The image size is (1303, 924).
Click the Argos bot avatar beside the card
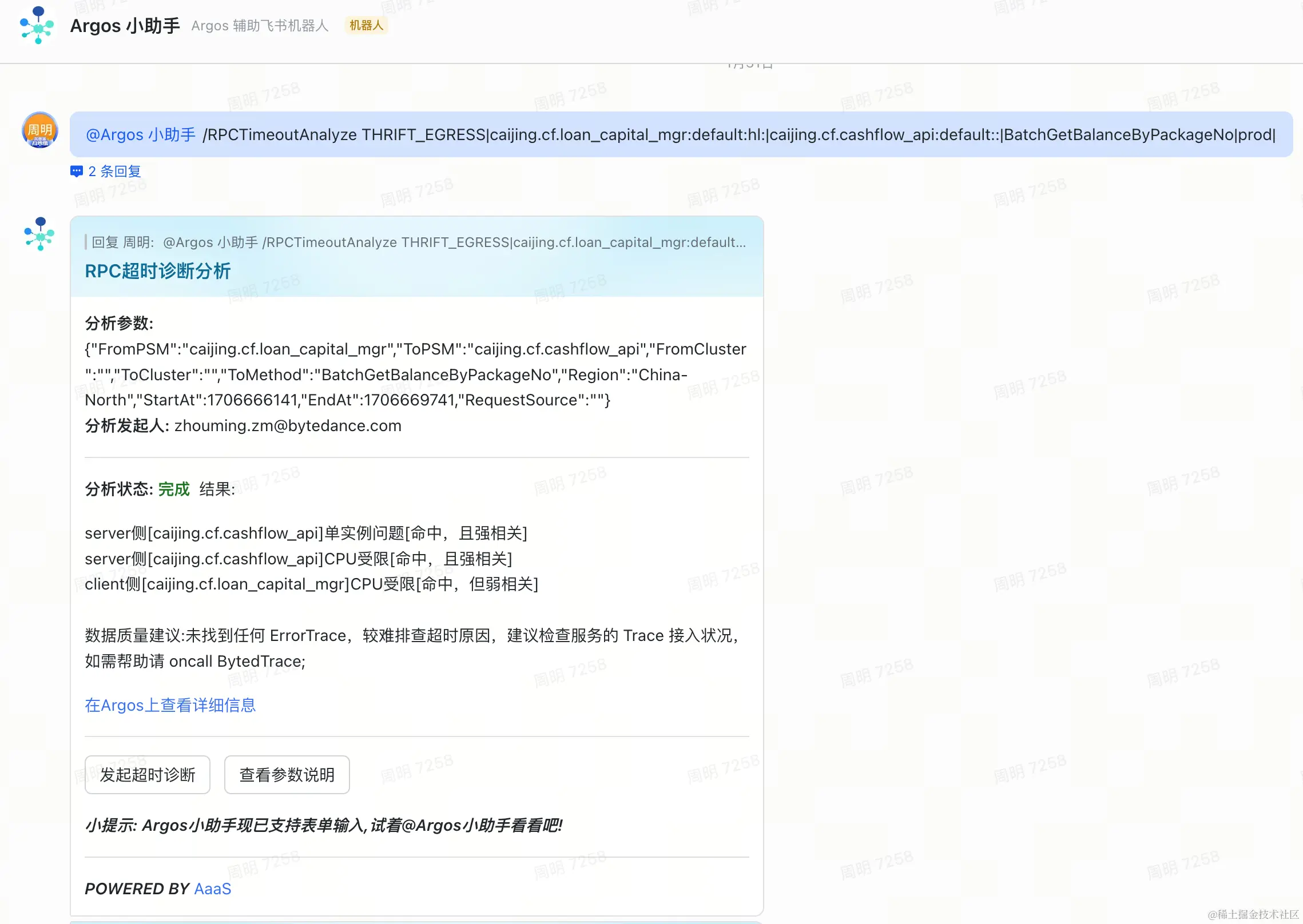click(x=39, y=233)
